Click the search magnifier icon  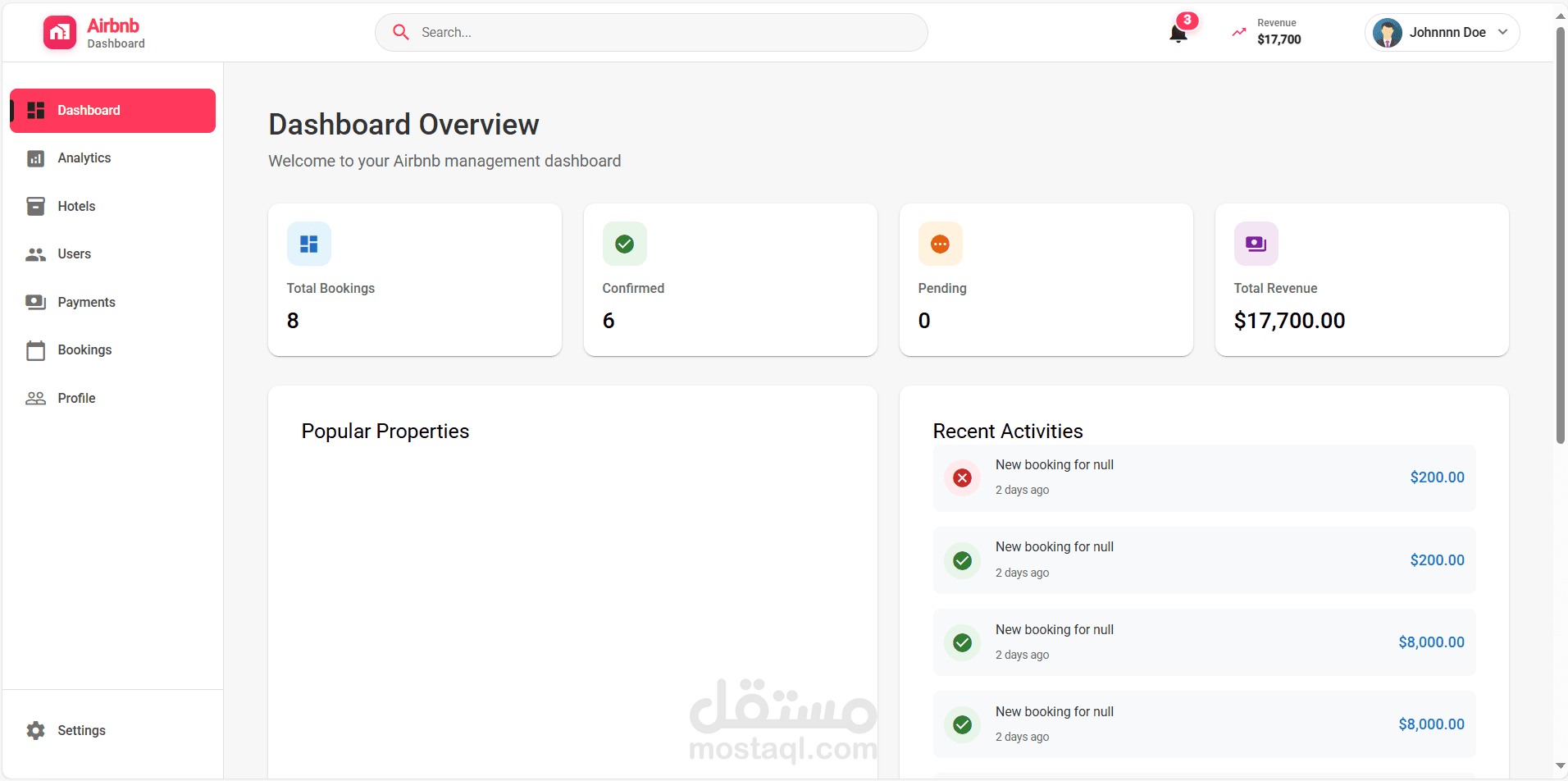(x=401, y=32)
